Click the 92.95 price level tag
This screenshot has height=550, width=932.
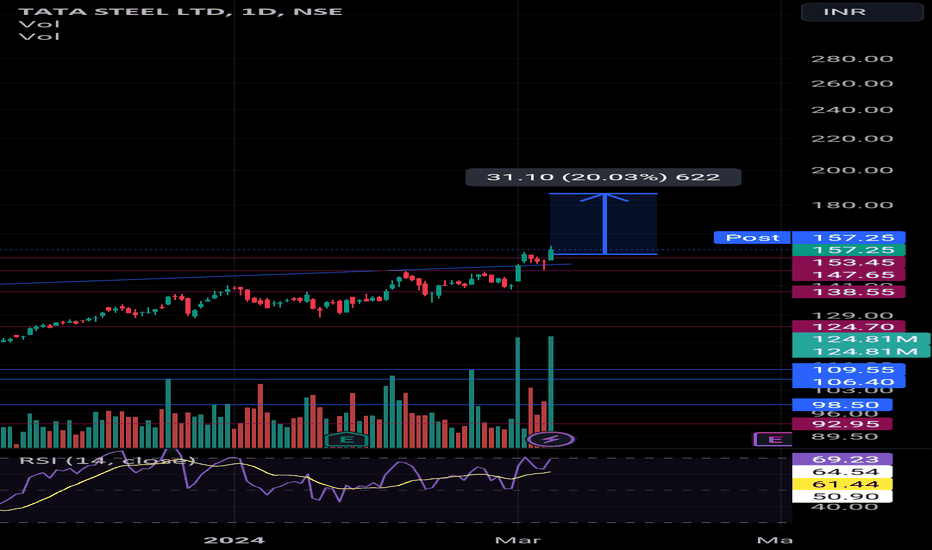842,424
